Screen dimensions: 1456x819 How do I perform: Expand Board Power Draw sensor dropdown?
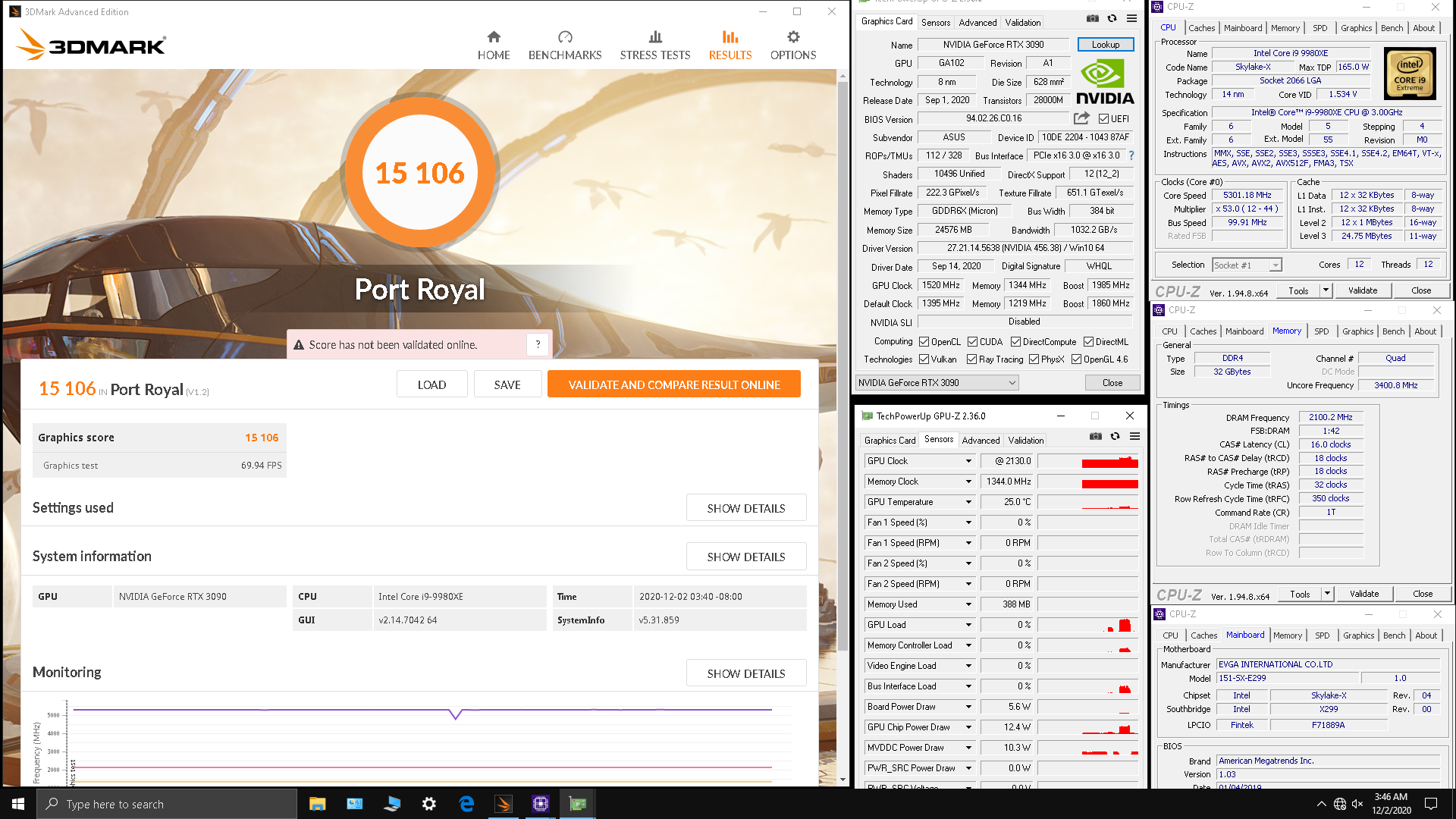pyautogui.click(x=968, y=707)
